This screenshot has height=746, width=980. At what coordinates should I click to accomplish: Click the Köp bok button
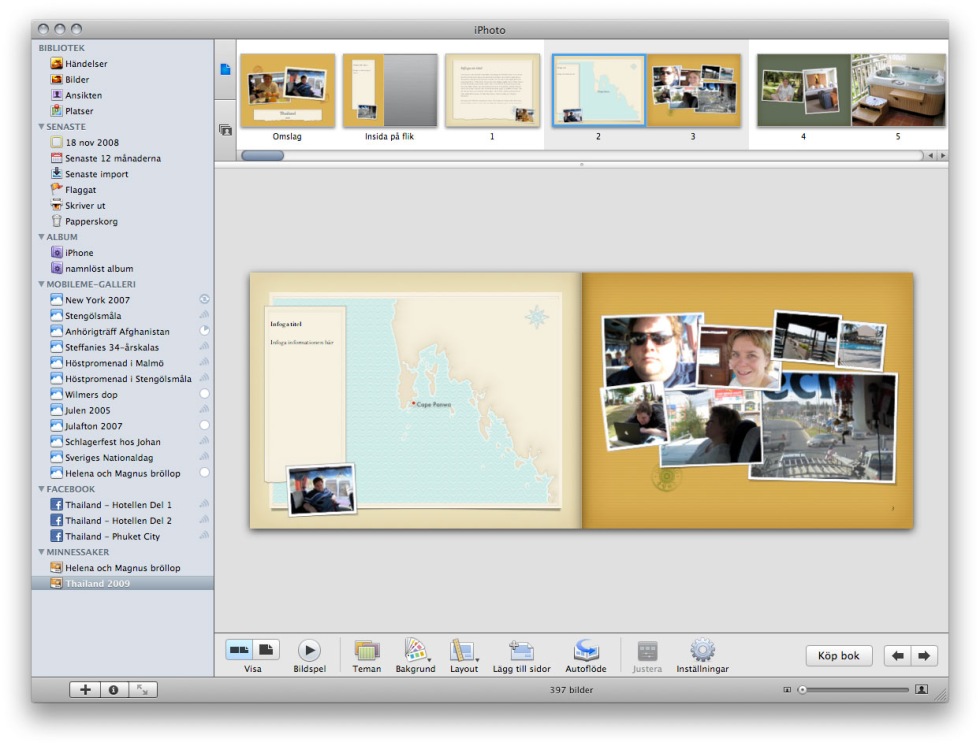click(x=838, y=656)
